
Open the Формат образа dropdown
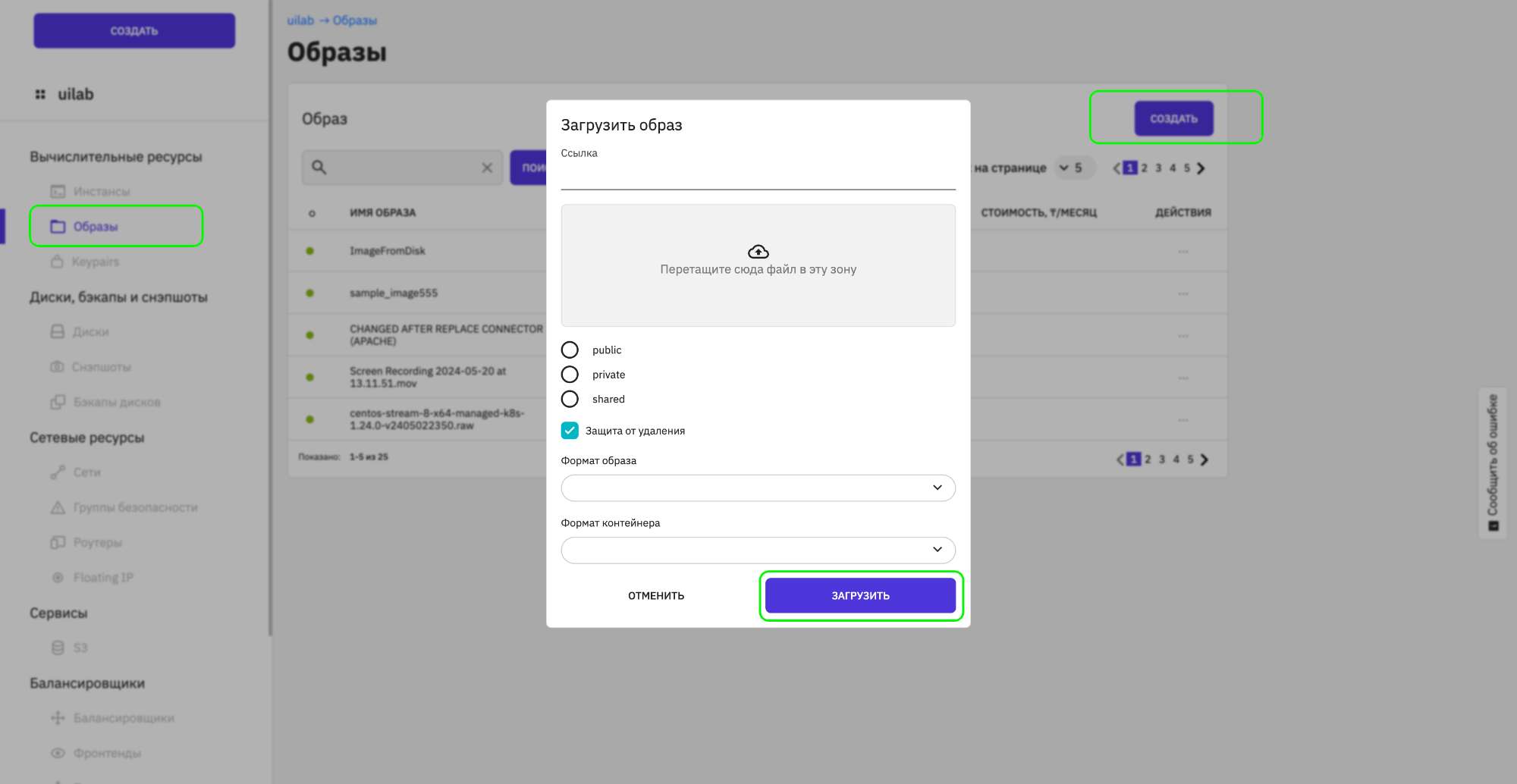click(758, 488)
